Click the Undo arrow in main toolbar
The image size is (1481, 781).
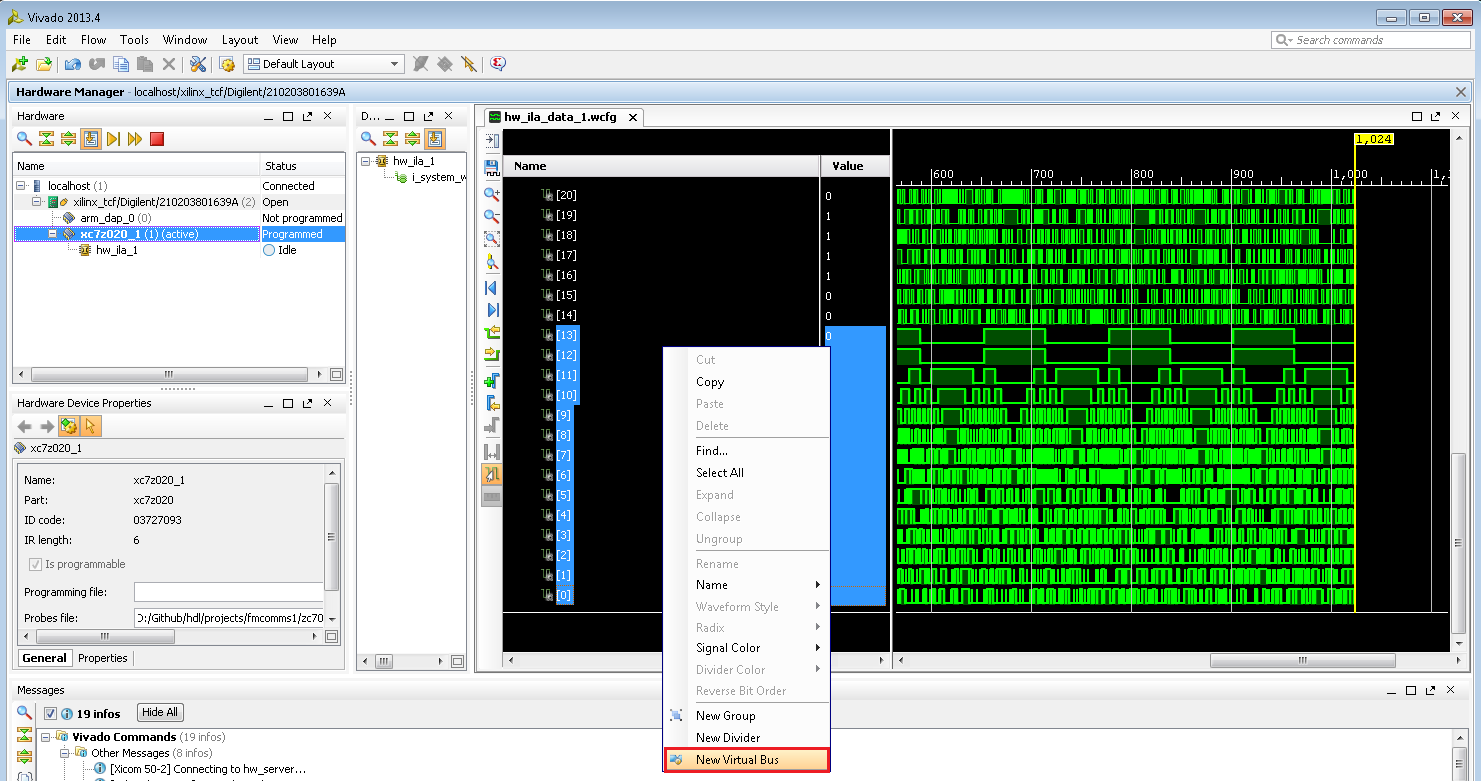point(73,64)
